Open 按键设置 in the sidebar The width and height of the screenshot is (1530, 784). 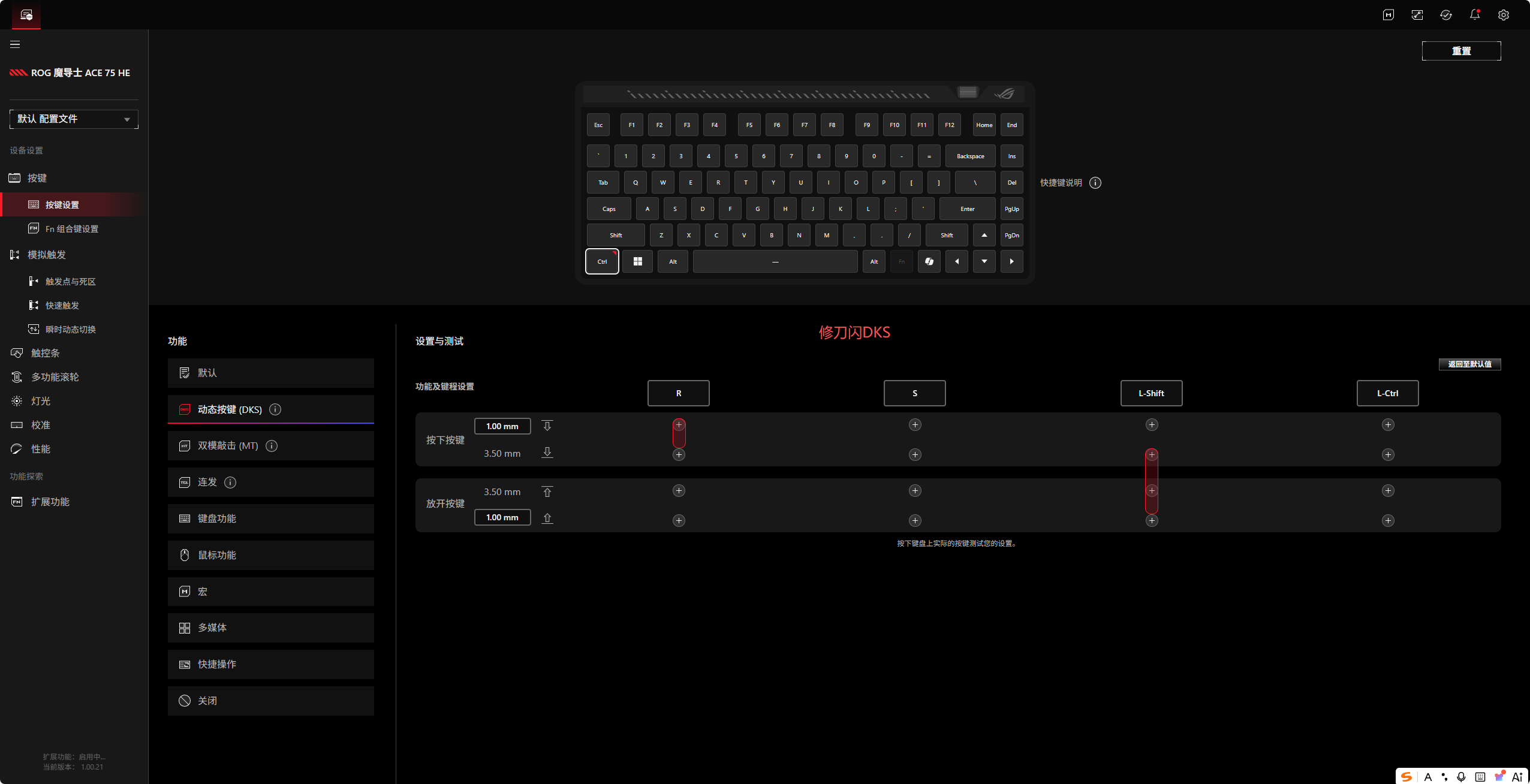click(71, 204)
